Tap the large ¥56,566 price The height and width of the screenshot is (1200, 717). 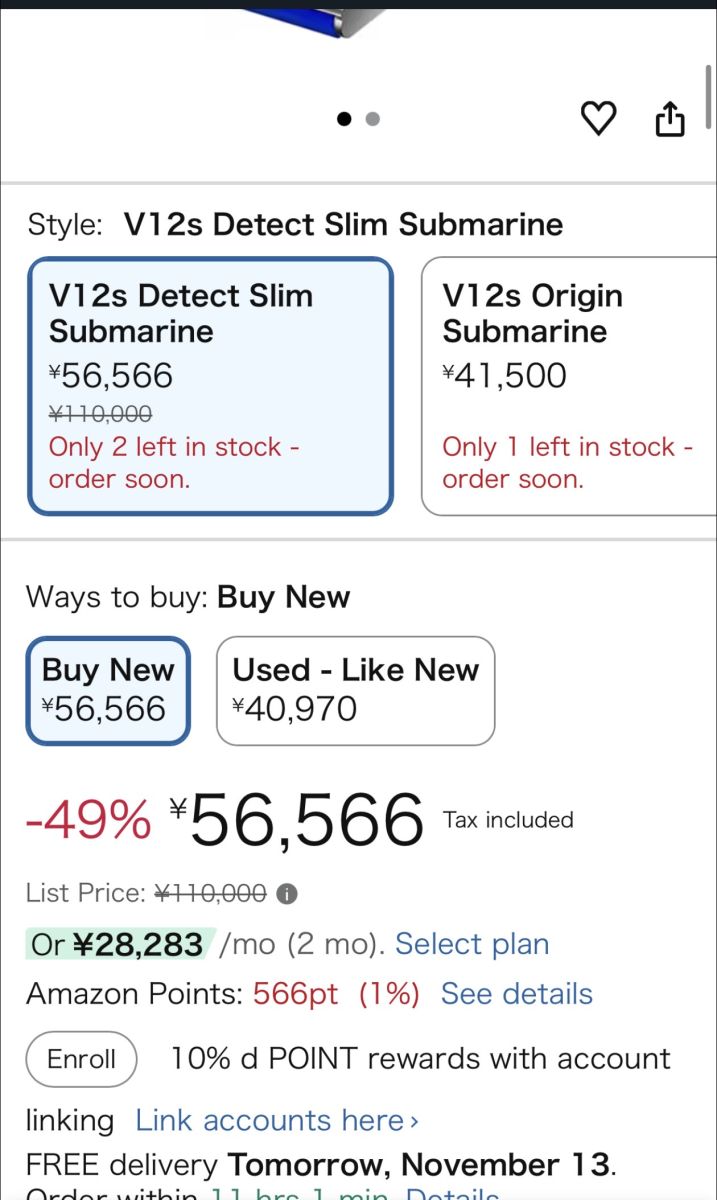click(306, 820)
